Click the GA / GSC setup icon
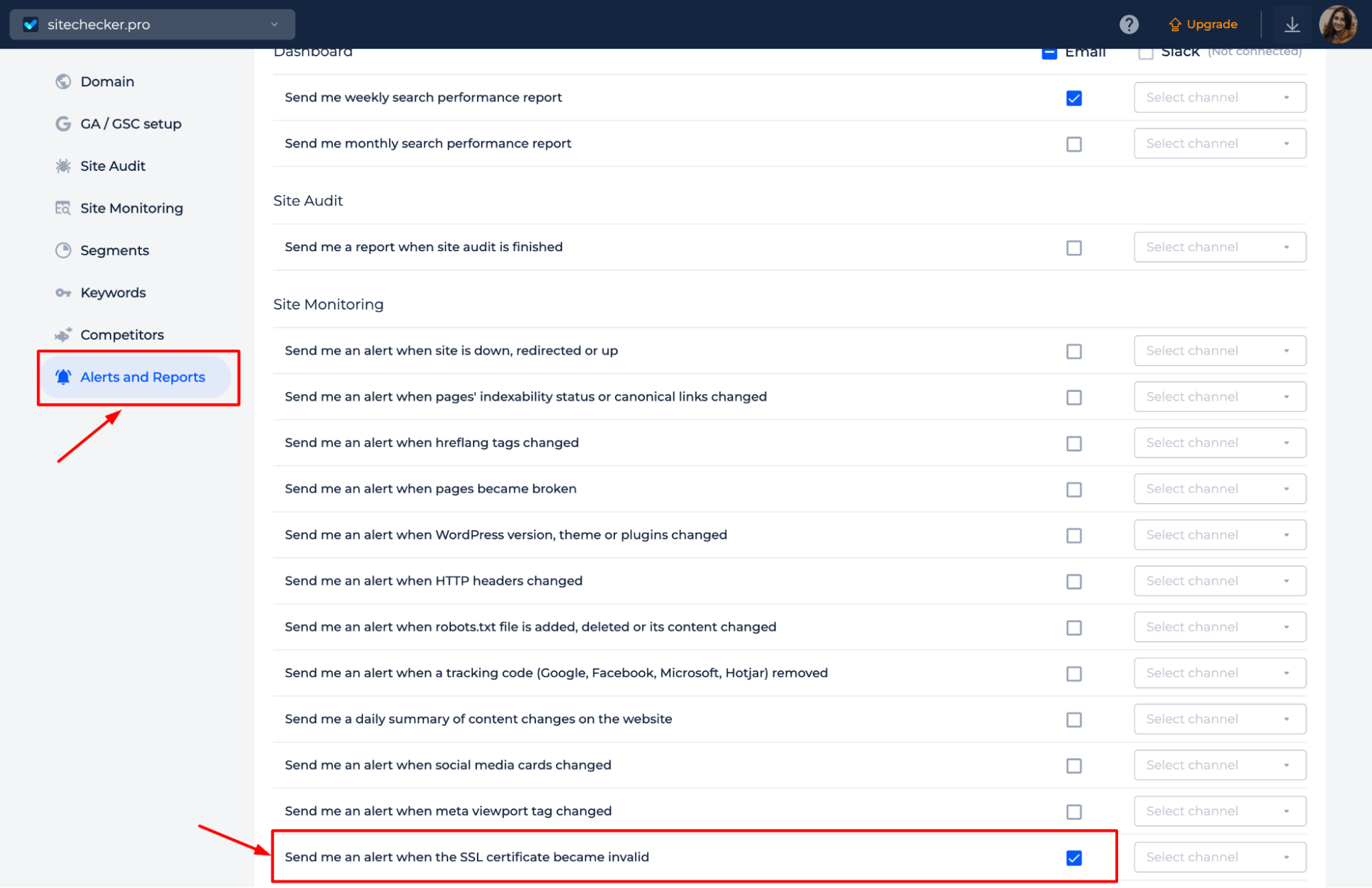The height and width of the screenshot is (888, 1372). click(62, 123)
